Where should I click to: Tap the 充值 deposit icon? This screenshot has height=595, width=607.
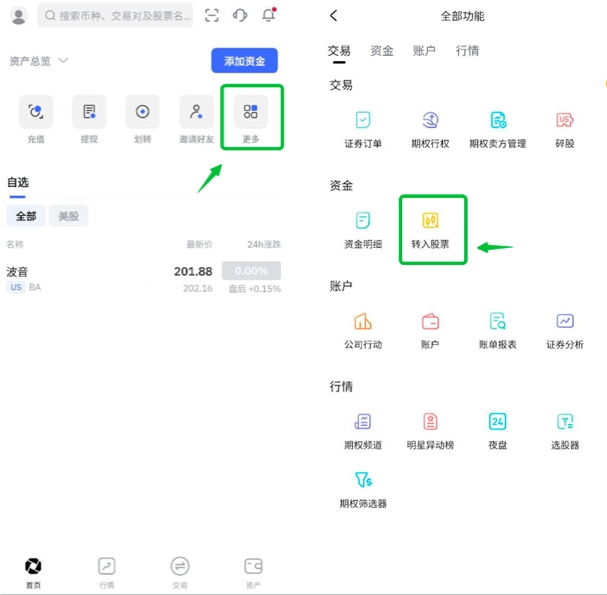click(x=36, y=113)
